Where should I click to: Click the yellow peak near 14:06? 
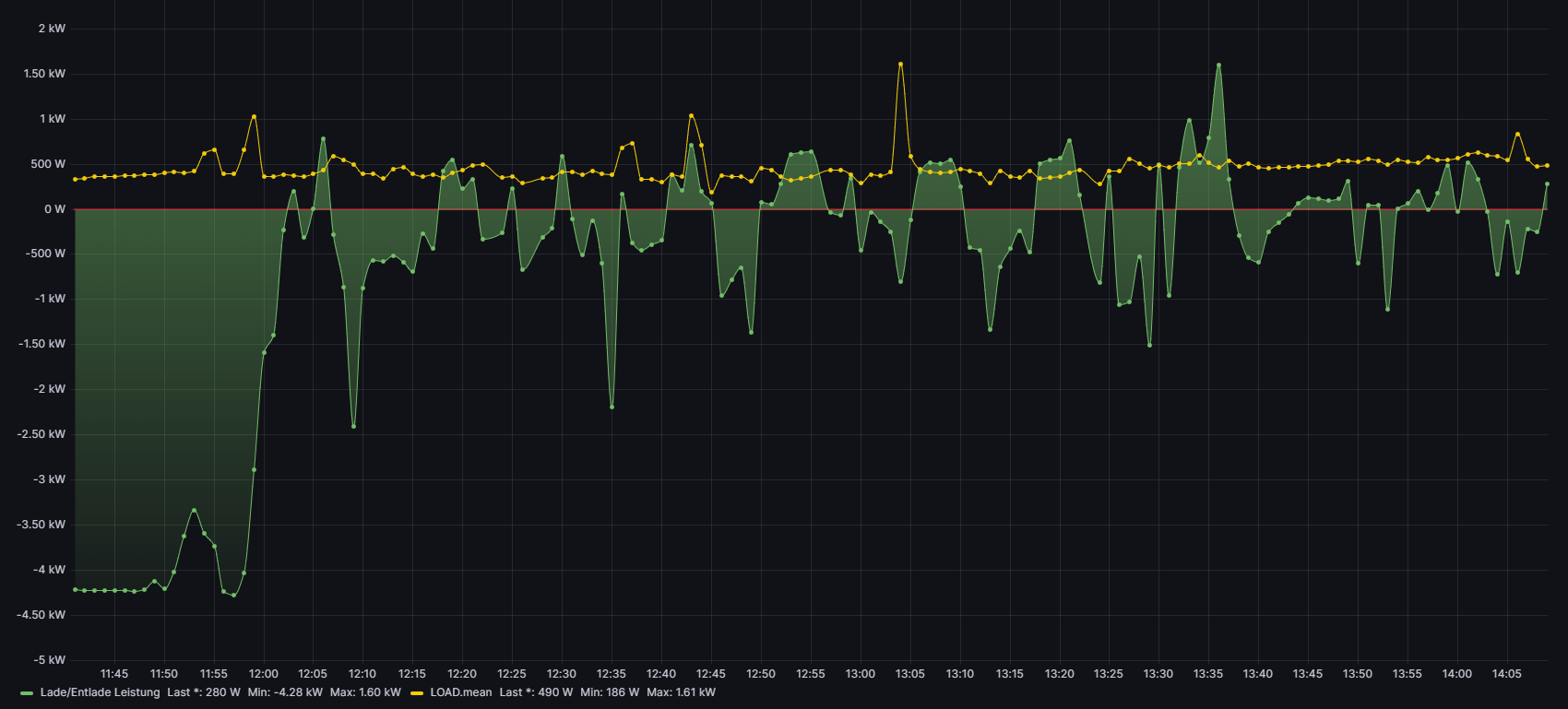[x=1517, y=134]
